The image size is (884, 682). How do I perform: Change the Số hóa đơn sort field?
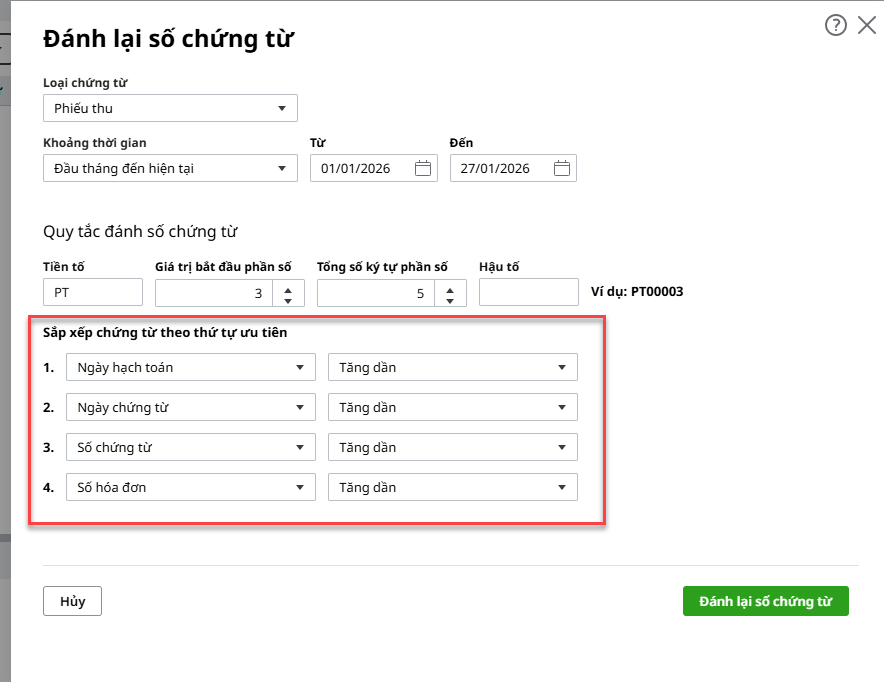(190, 488)
